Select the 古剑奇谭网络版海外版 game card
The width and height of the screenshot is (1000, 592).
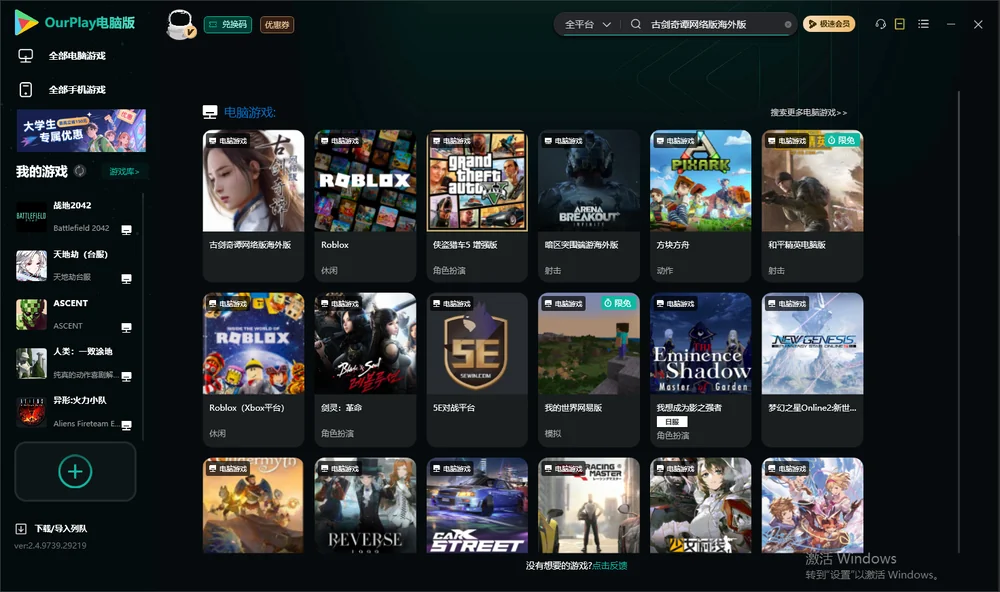tap(253, 205)
